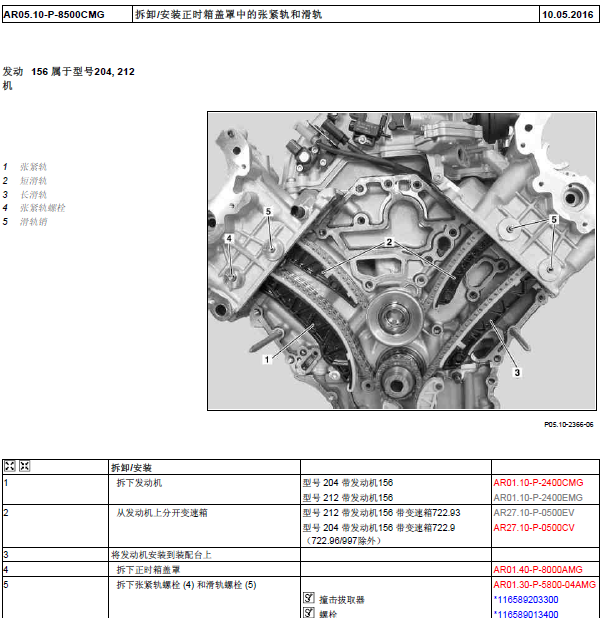
Task: Select legend entry 3 长滑轨
Action: pos(24,195)
